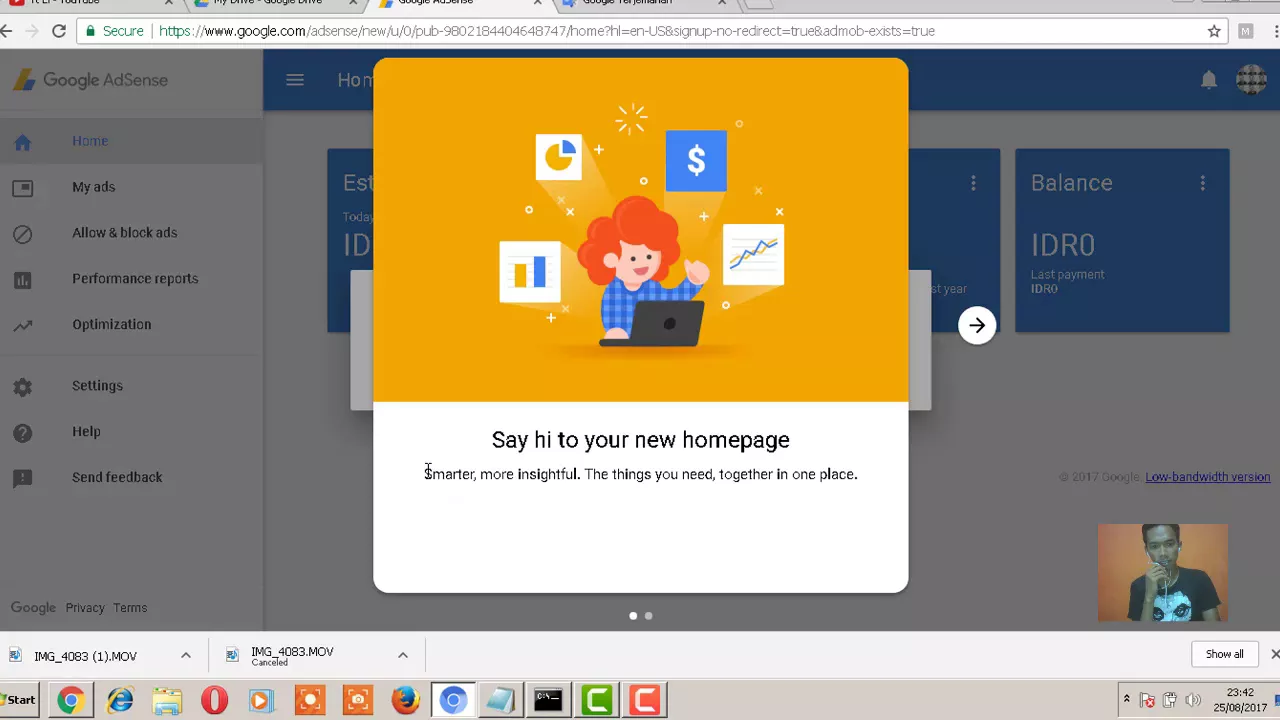1280x720 pixels.
Task: Launch Opera from taskbar
Action: pyautogui.click(x=214, y=700)
